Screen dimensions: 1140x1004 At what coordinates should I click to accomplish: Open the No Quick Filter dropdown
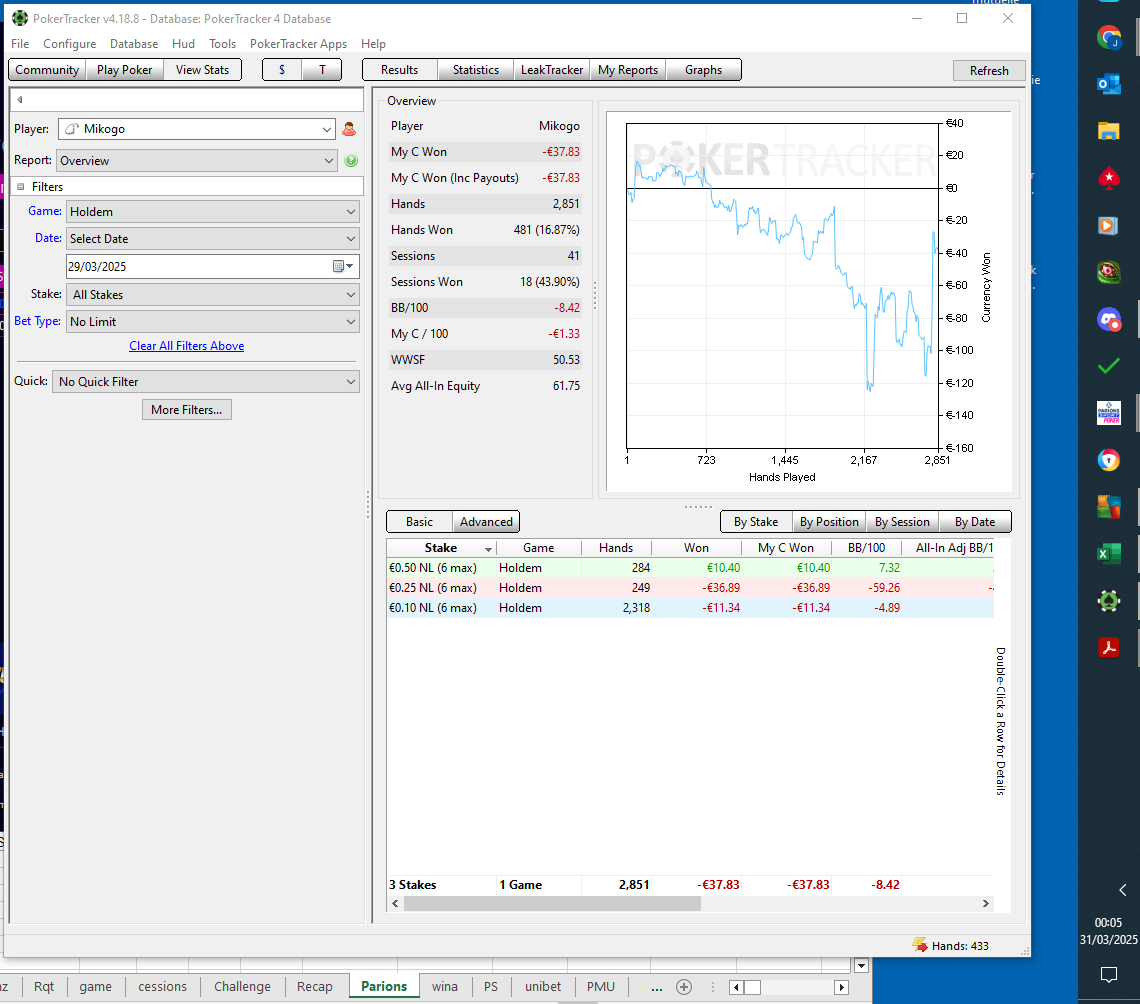click(x=206, y=382)
